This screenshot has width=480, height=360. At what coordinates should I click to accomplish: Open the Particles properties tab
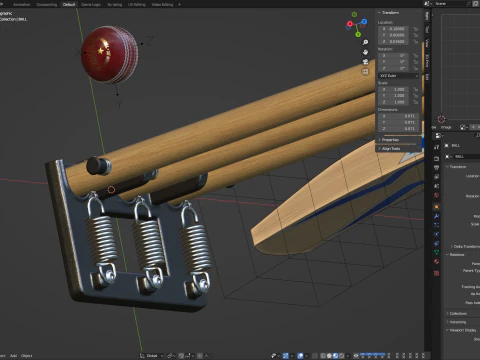pos(436,225)
